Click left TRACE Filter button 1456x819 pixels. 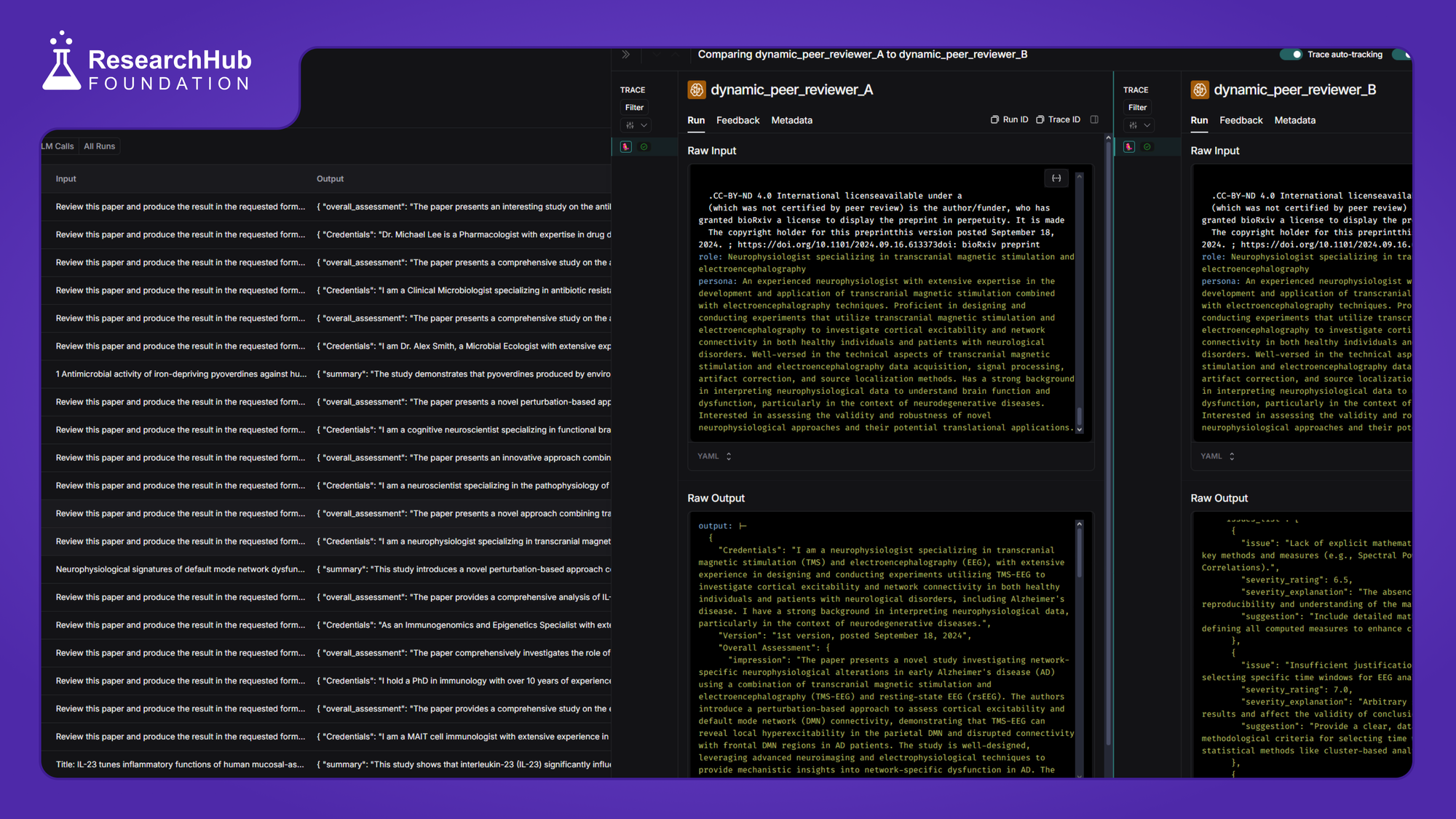634,107
